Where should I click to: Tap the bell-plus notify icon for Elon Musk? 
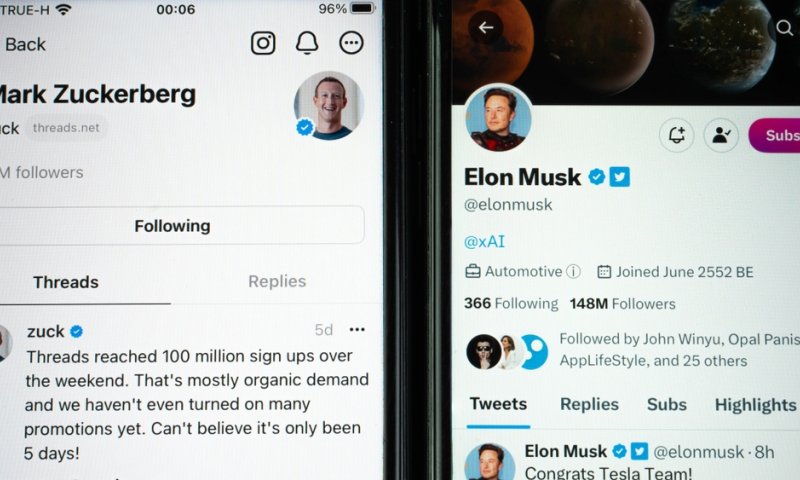pyautogui.click(x=677, y=135)
